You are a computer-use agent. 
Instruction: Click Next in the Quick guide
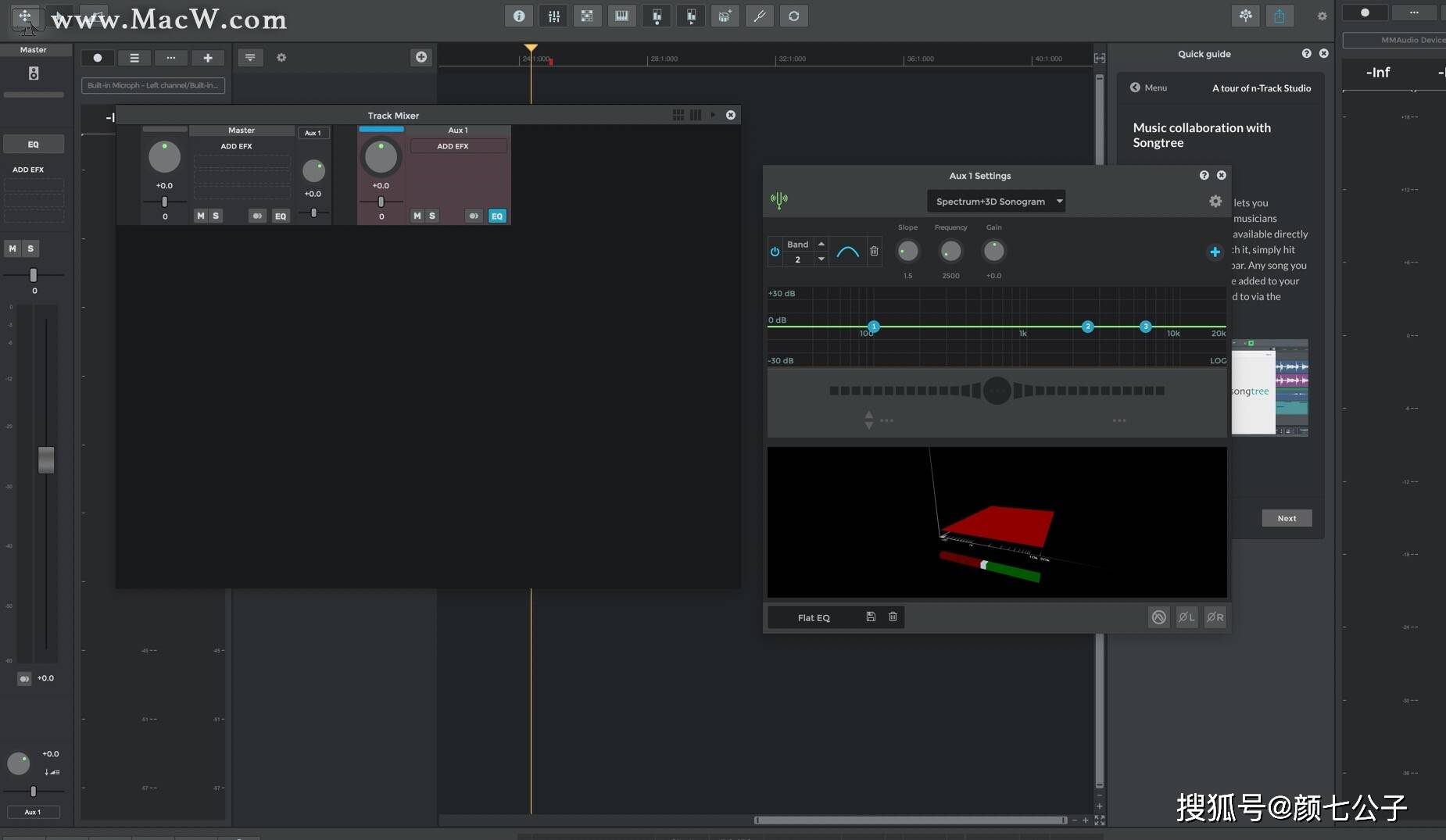(1287, 518)
